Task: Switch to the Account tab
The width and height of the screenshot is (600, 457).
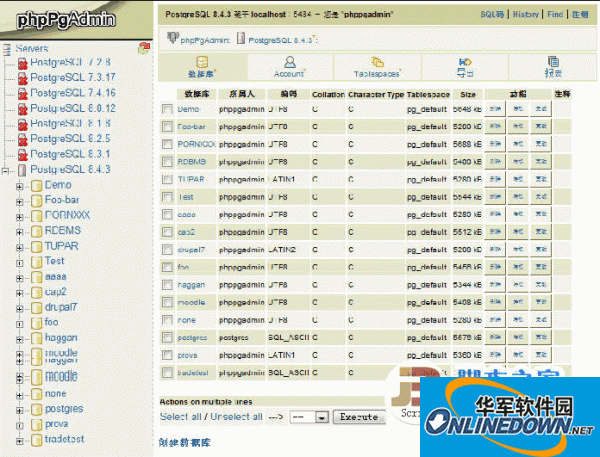Action: coord(290,67)
